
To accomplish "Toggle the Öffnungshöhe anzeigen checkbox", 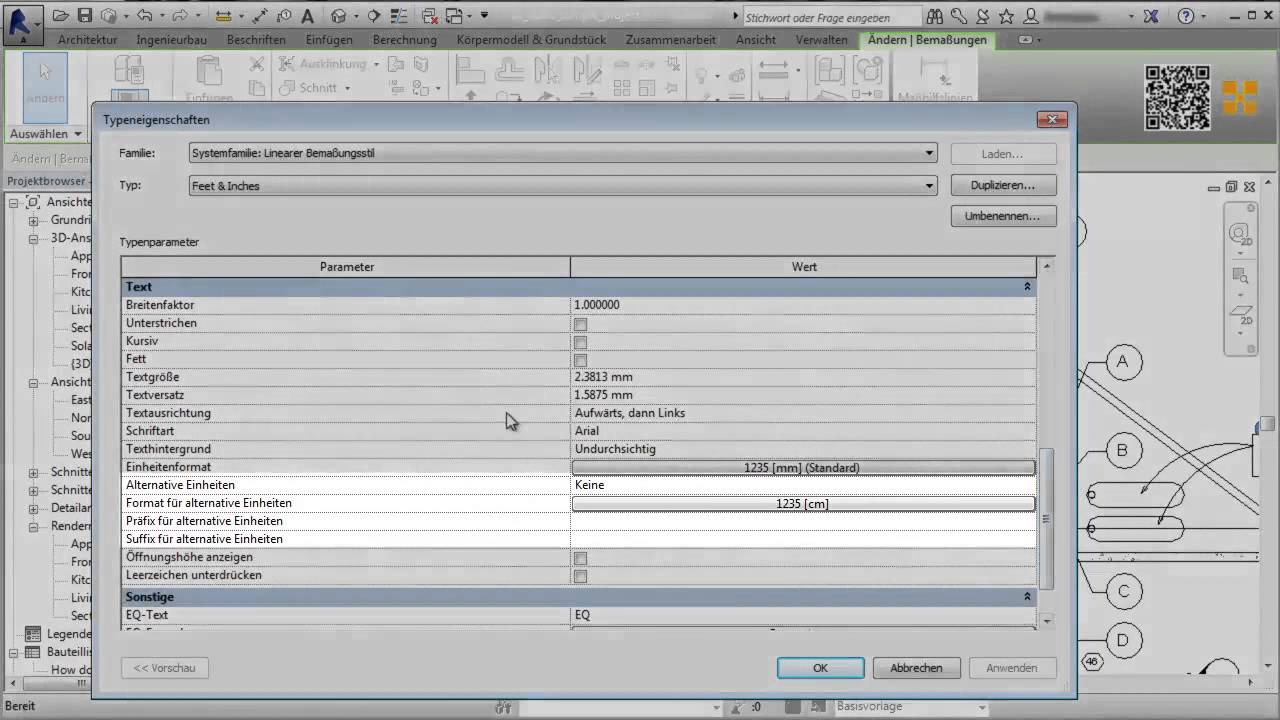I will [x=580, y=558].
